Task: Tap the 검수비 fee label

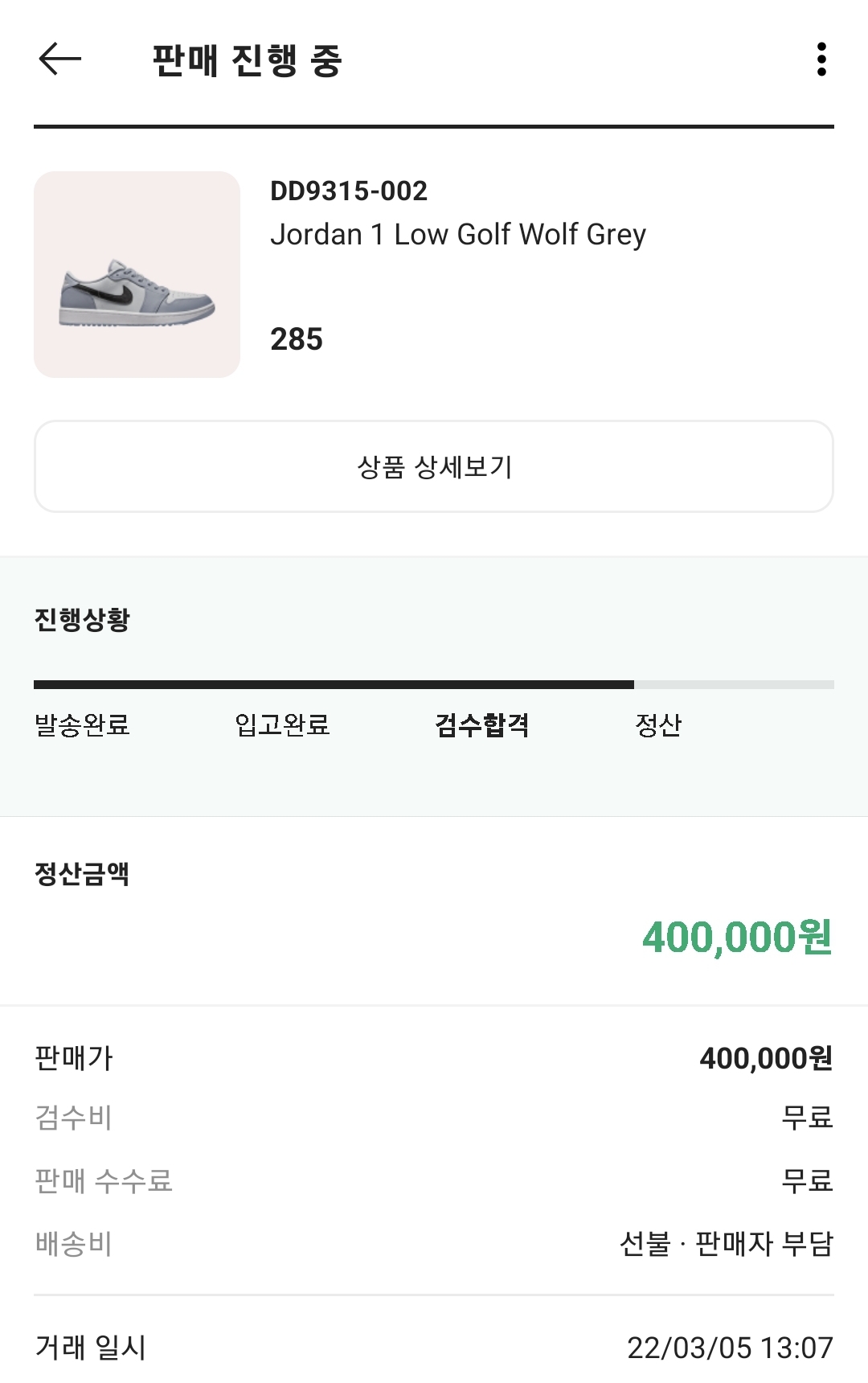Action: pyautogui.click(x=74, y=1118)
